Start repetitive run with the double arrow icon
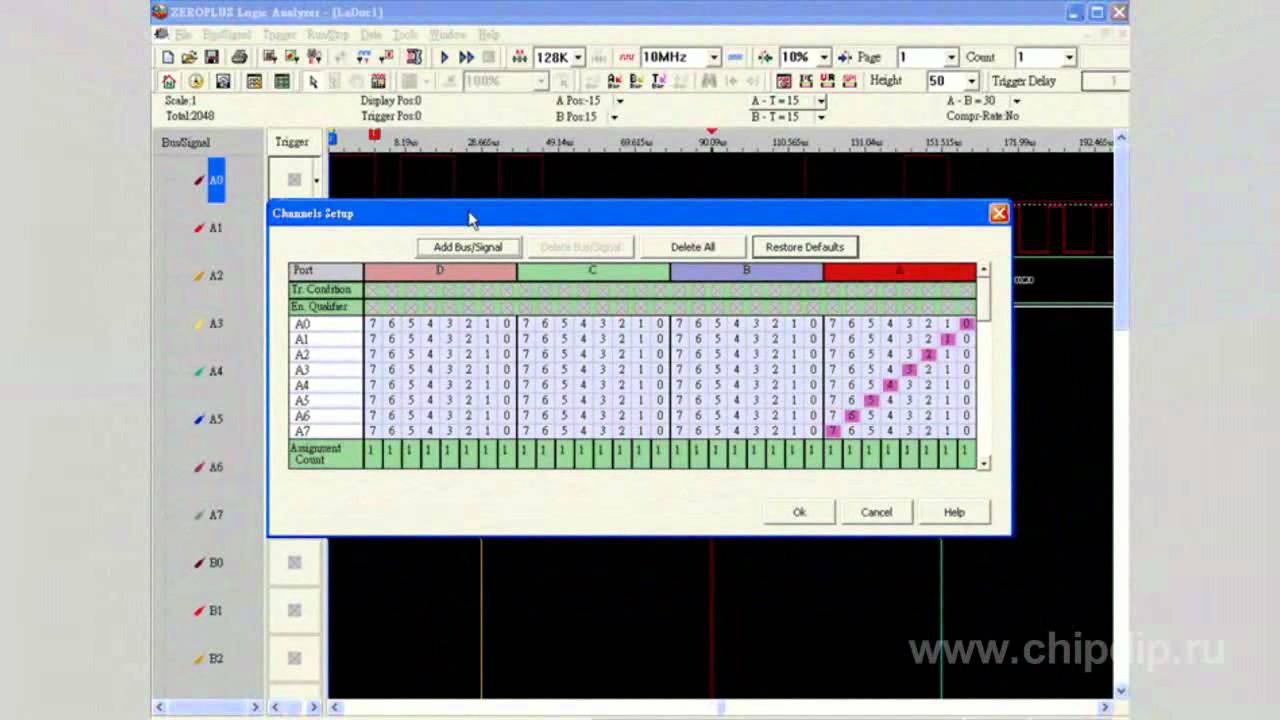 pyautogui.click(x=466, y=57)
